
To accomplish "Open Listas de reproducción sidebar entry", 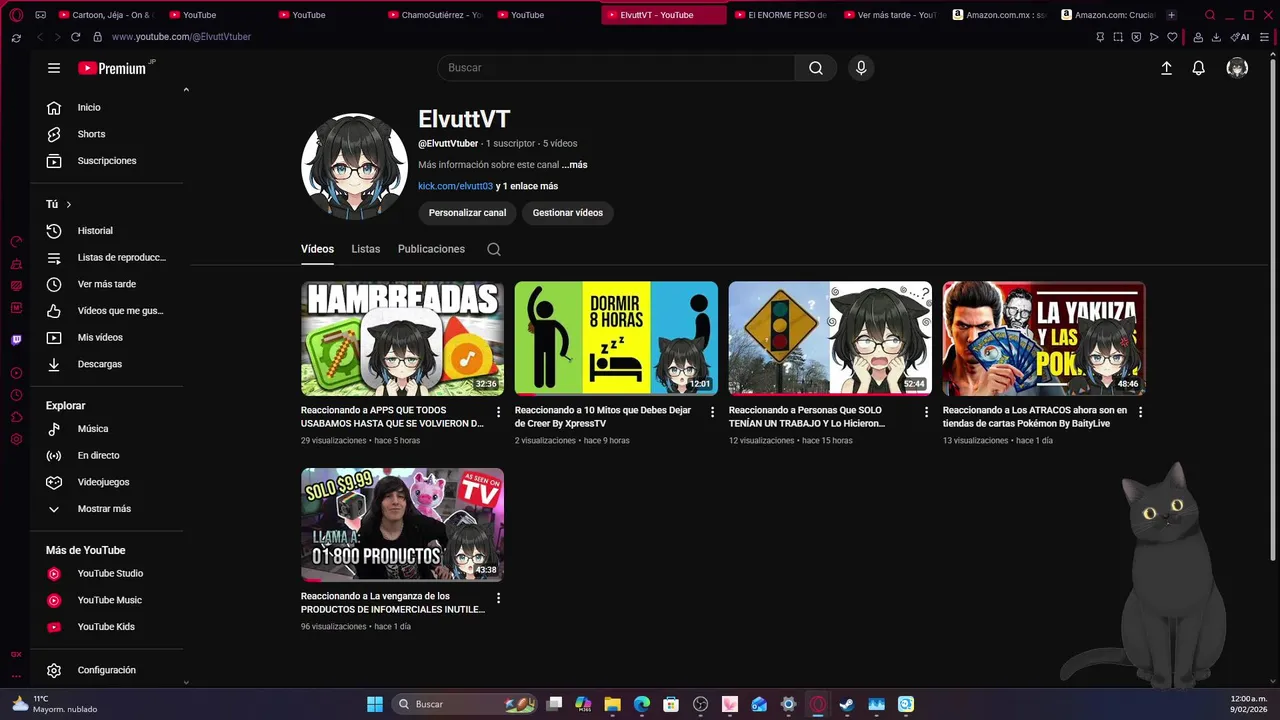I will tap(106, 257).
